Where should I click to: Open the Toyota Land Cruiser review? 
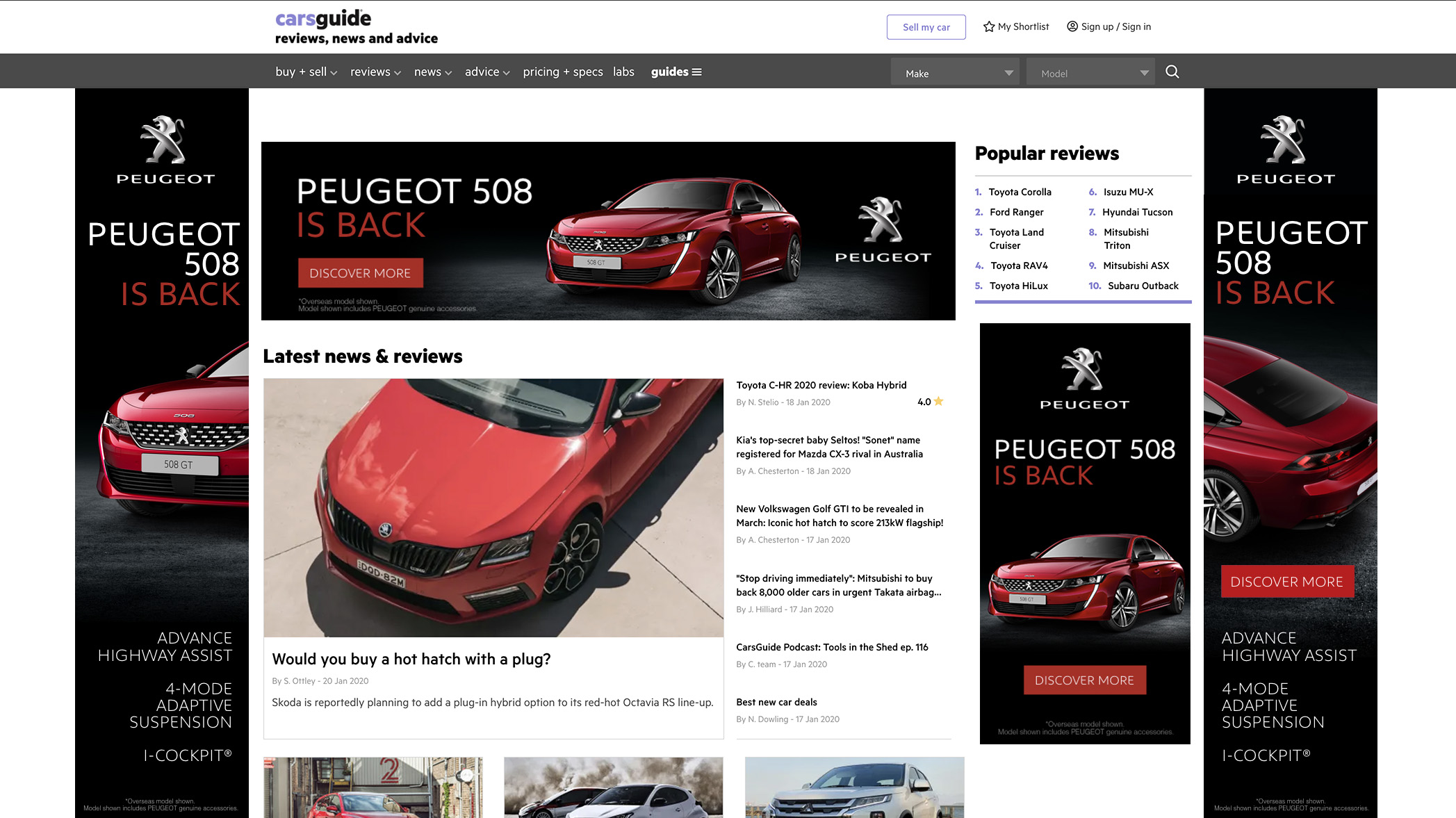click(x=1016, y=238)
